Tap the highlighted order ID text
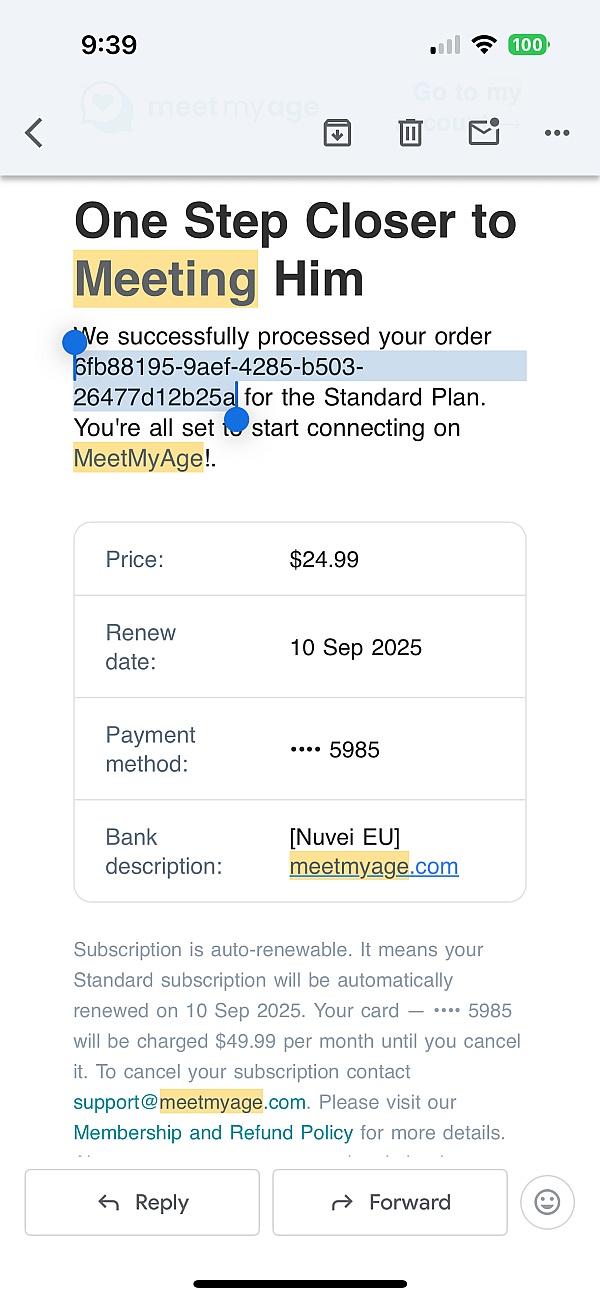Viewport: 600px width, 1300px height. (218, 368)
